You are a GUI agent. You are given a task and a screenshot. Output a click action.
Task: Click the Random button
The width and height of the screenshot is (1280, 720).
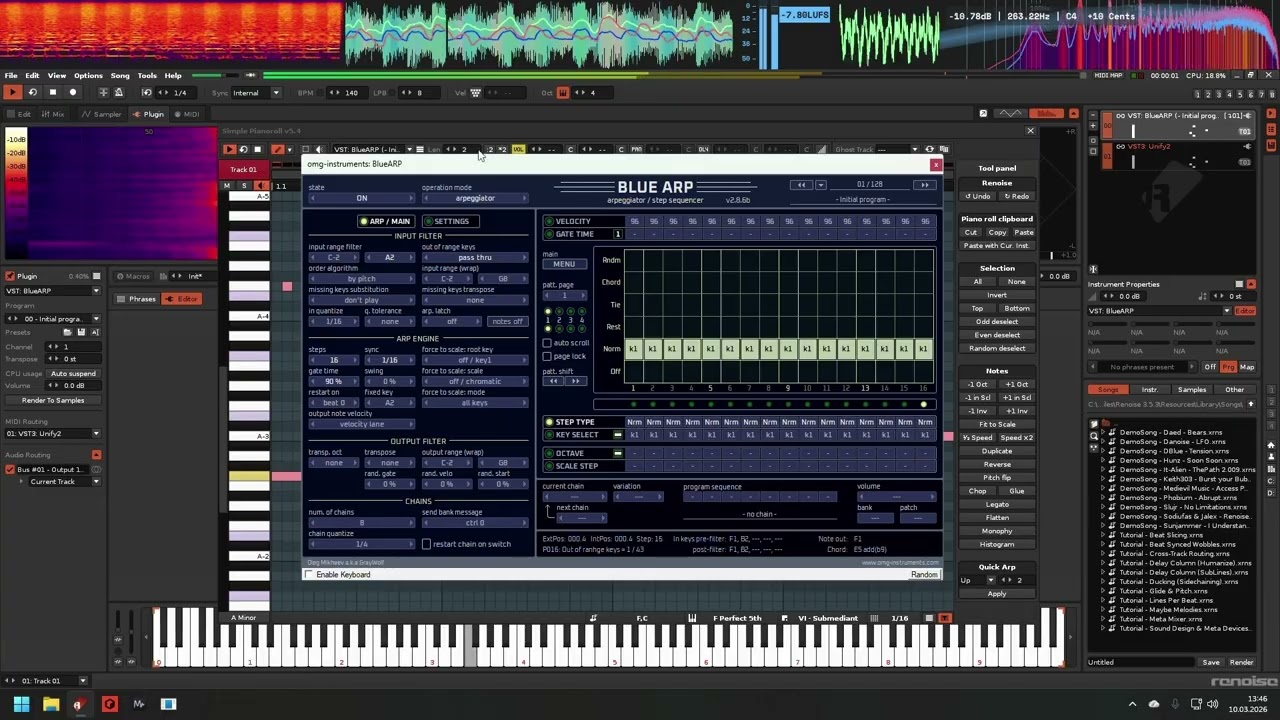pyautogui.click(x=924, y=575)
